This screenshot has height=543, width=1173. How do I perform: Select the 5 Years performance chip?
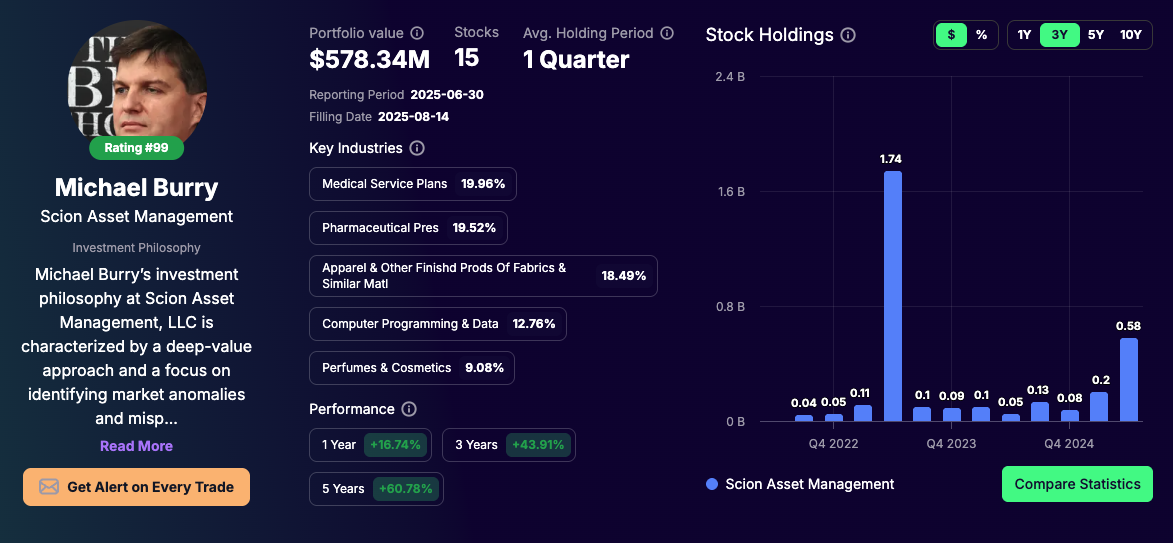[376, 489]
